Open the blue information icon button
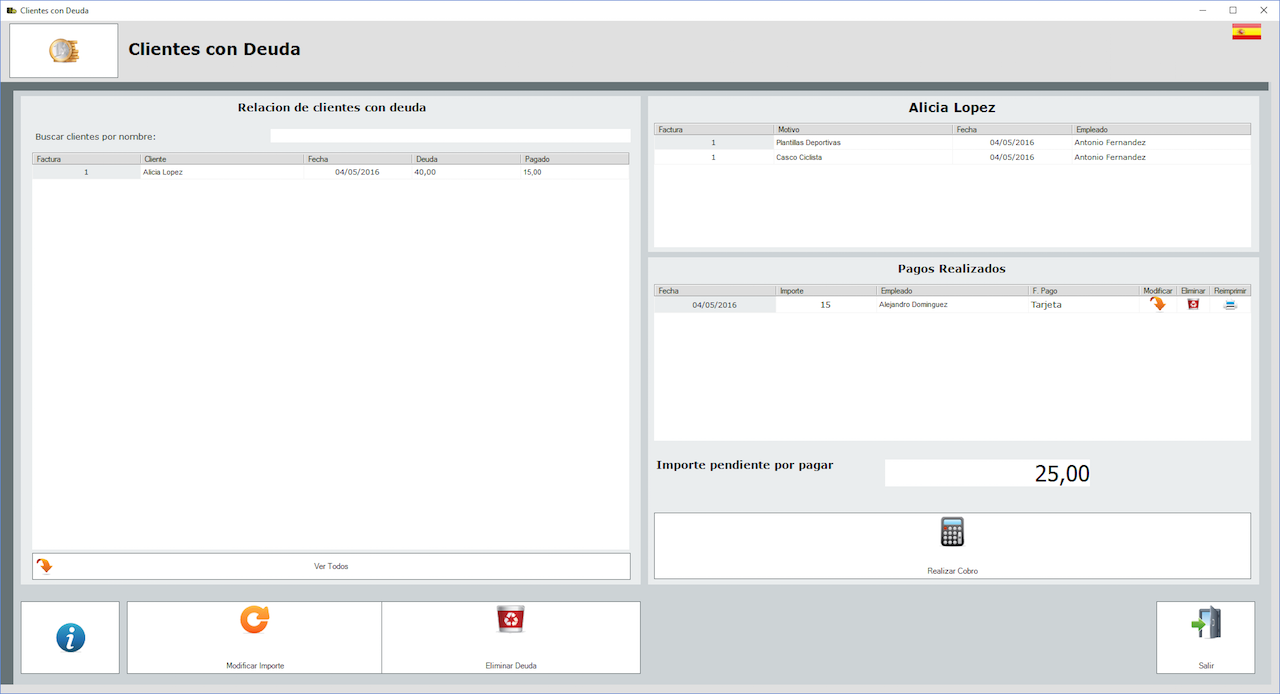Image resolution: width=1280 pixels, height=694 pixels. (70, 637)
